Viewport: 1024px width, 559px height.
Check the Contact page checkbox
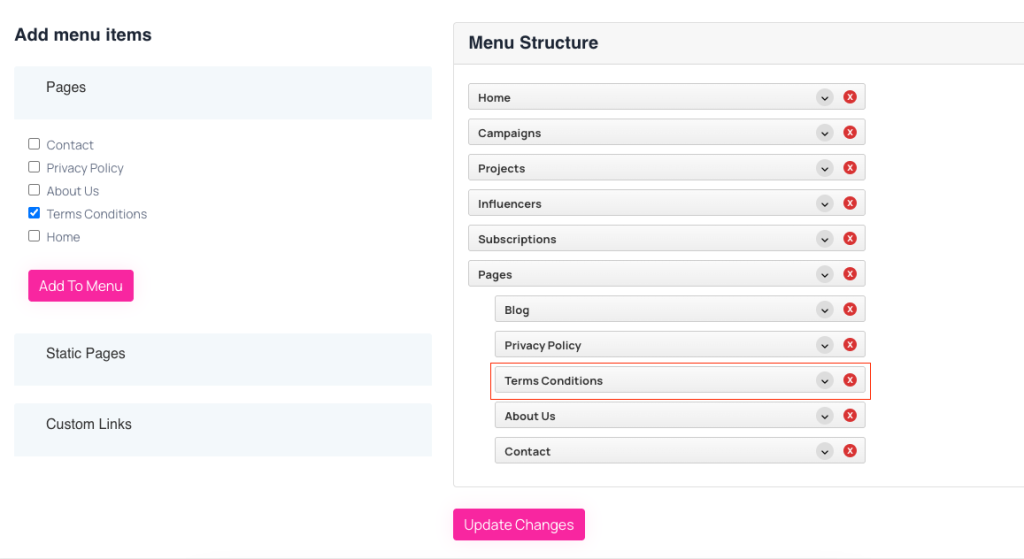(34, 144)
